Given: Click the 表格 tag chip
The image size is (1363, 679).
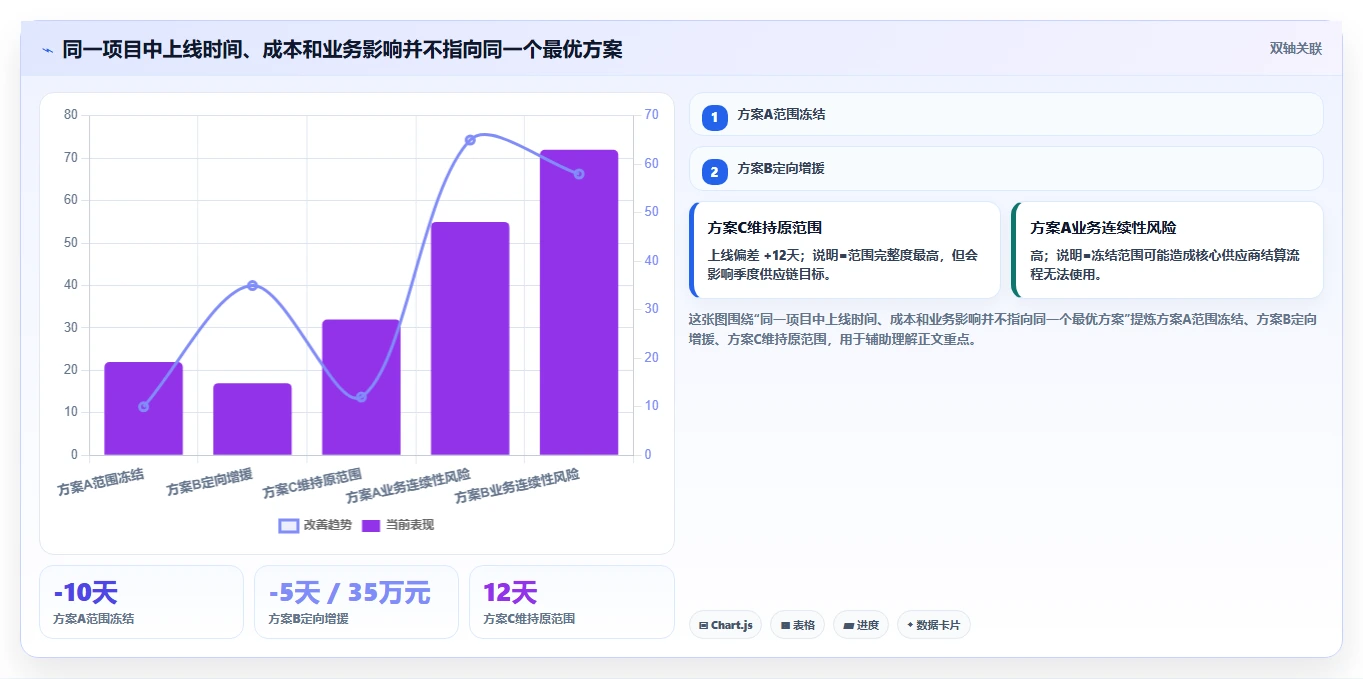Looking at the screenshot, I should tap(797, 625).
